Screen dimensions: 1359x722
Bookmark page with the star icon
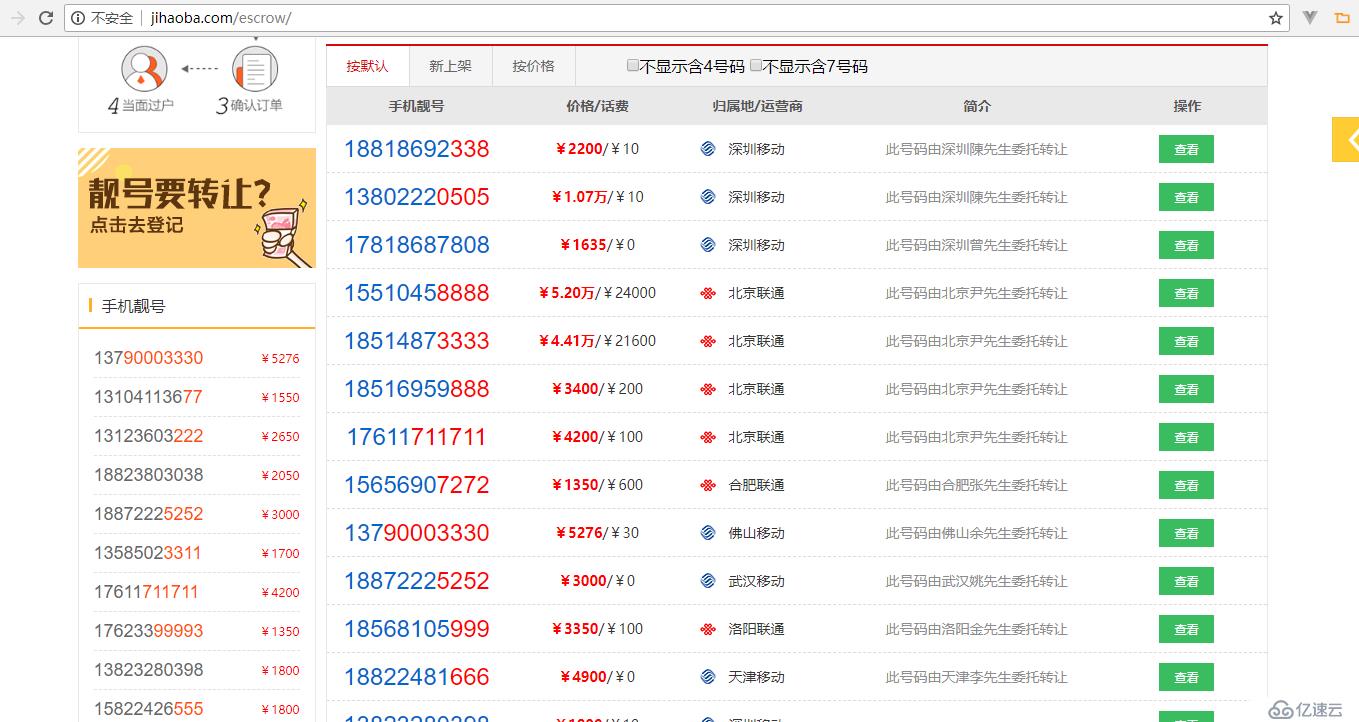[1276, 18]
